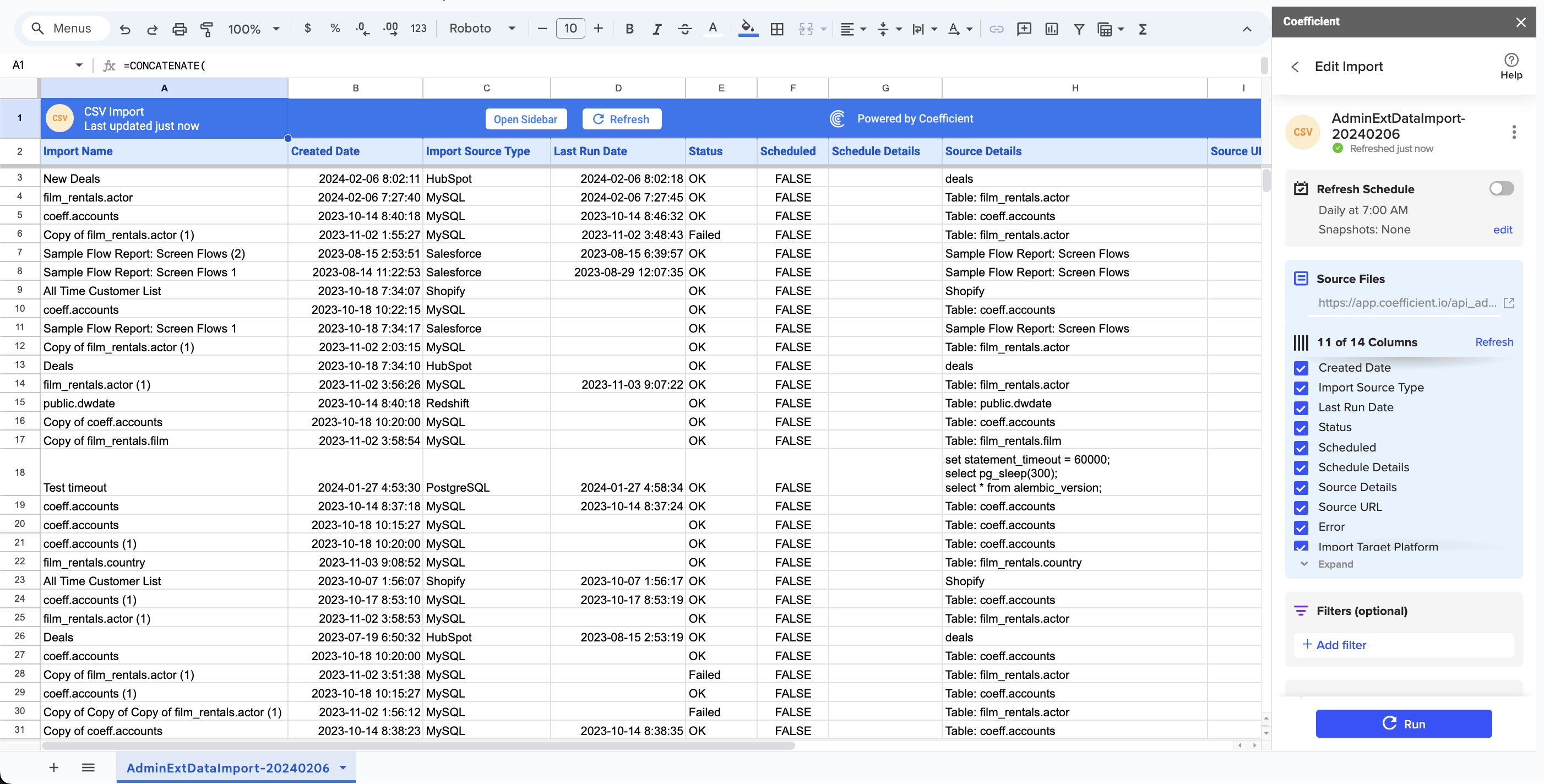Screen dimensions: 1544x784
Task: Open the Roboto font dropdown
Action: pos(482,28)
